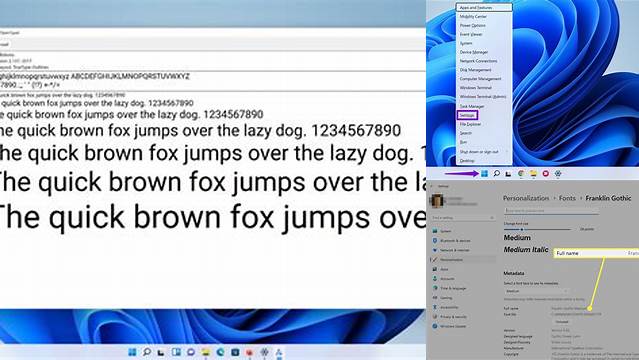Launch Chrome from the upper-right taskbar
639x360 pixels.
coord(521,174)
